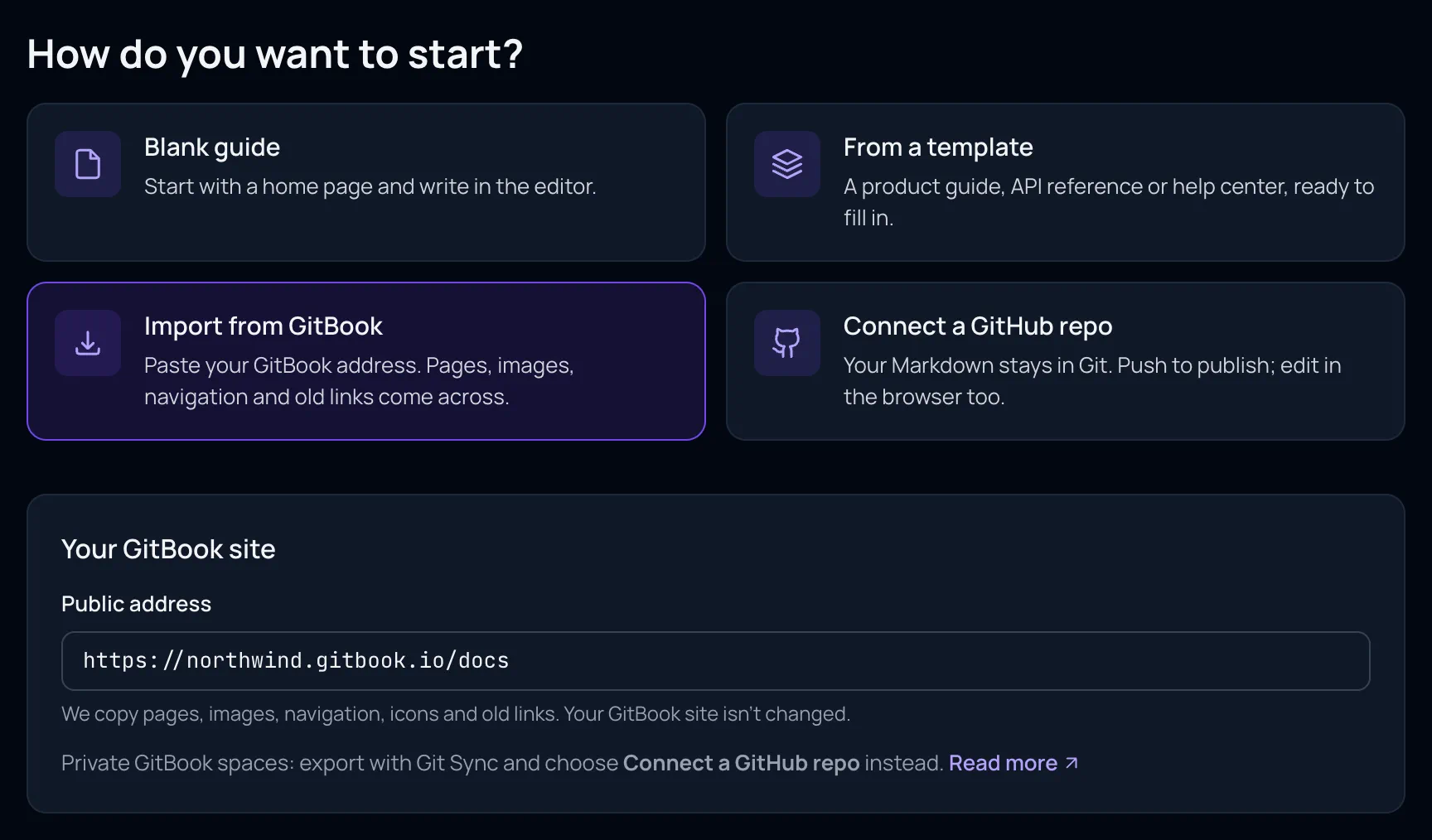Click 'A product guide, API reference' description
The height and width of the screenshot is (840, 1432).
tap(1109, 202)
